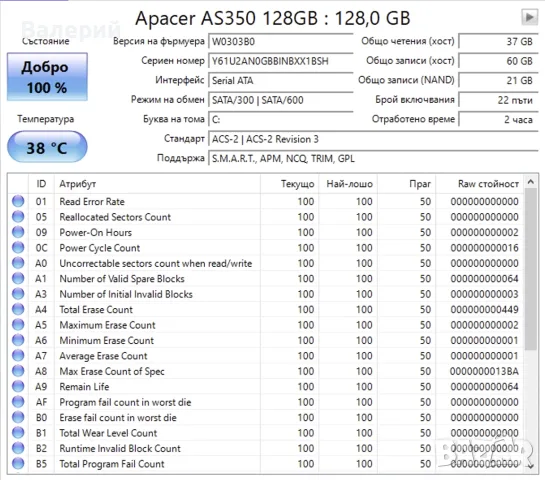Click the status icon of Minimum Erase Count

click(x=18, y=340)
